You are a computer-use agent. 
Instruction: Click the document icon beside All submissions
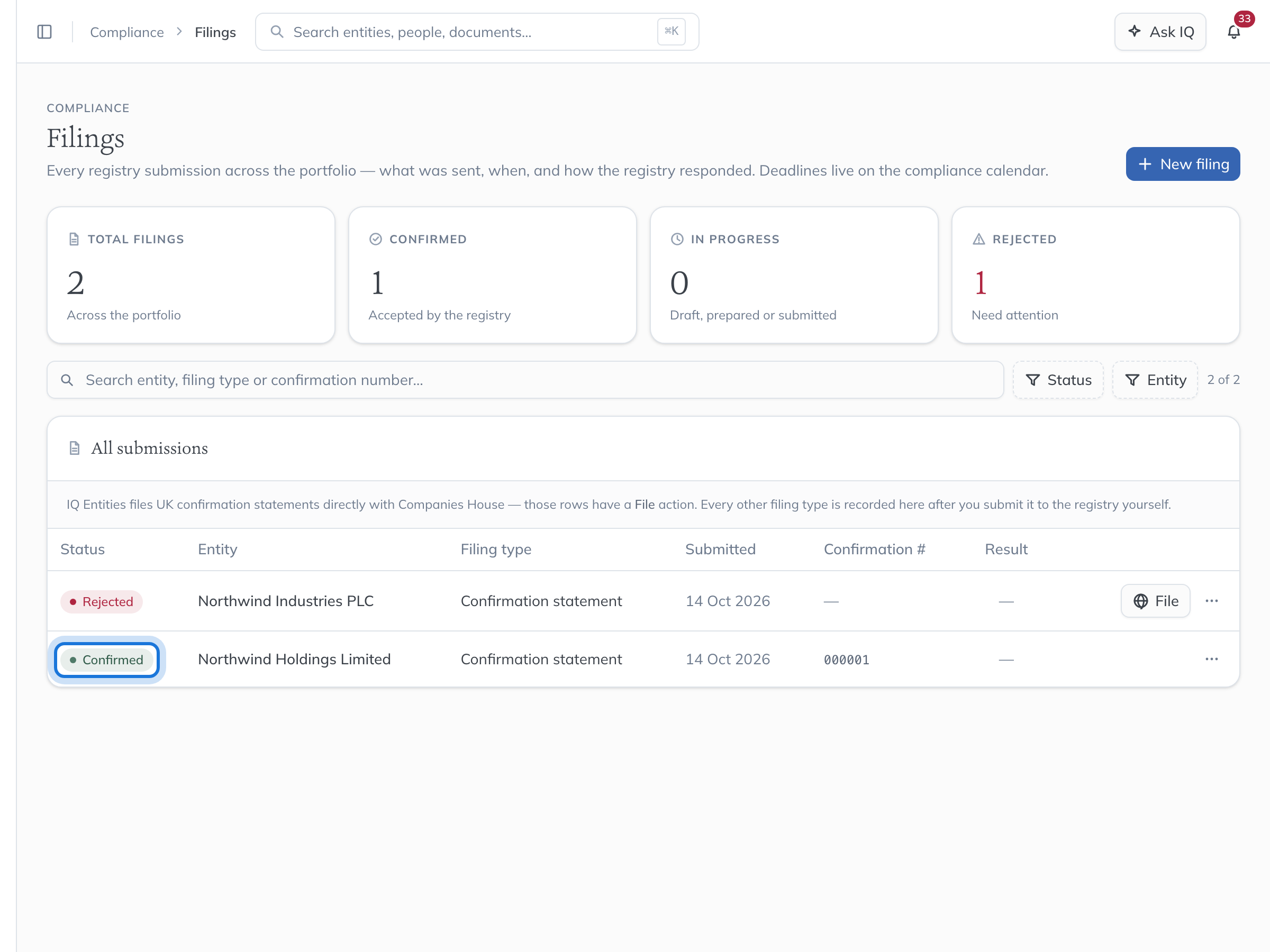pyautogui.click(x=74, y=448)
